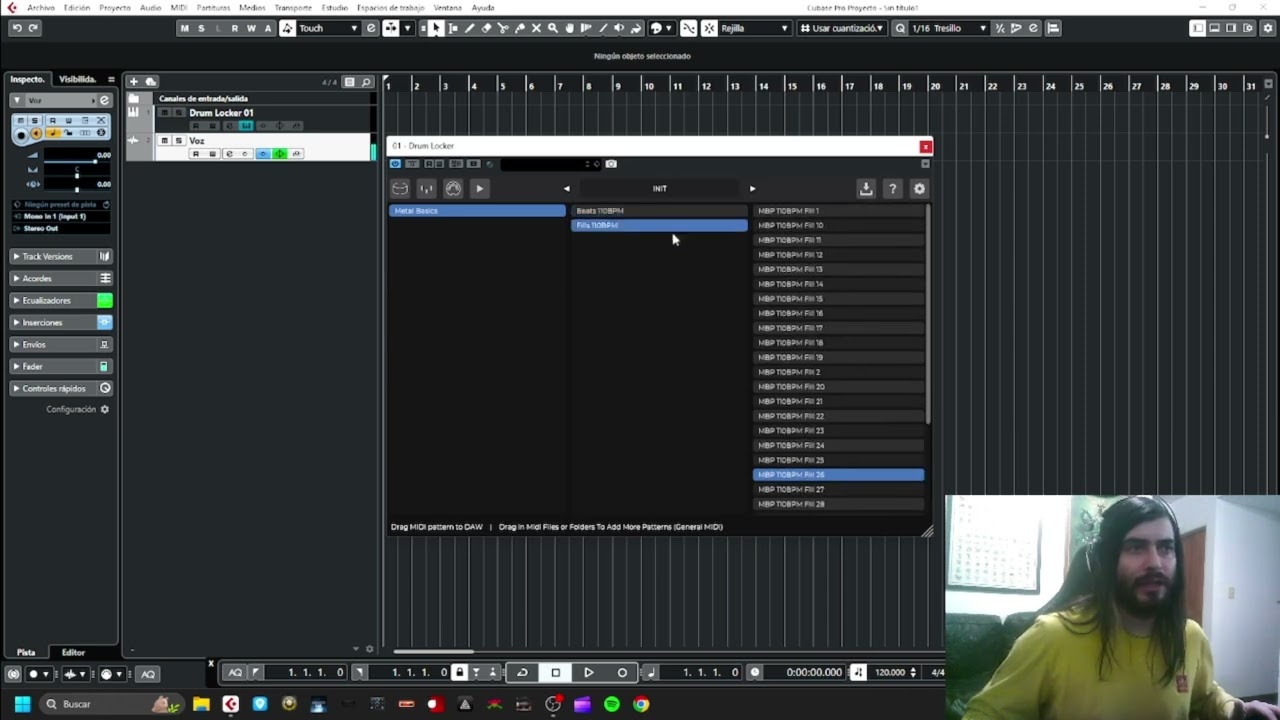Click the Undo arrow in toolbar
This screenshot has width=1280, height=720.
[x=17, y=28]
